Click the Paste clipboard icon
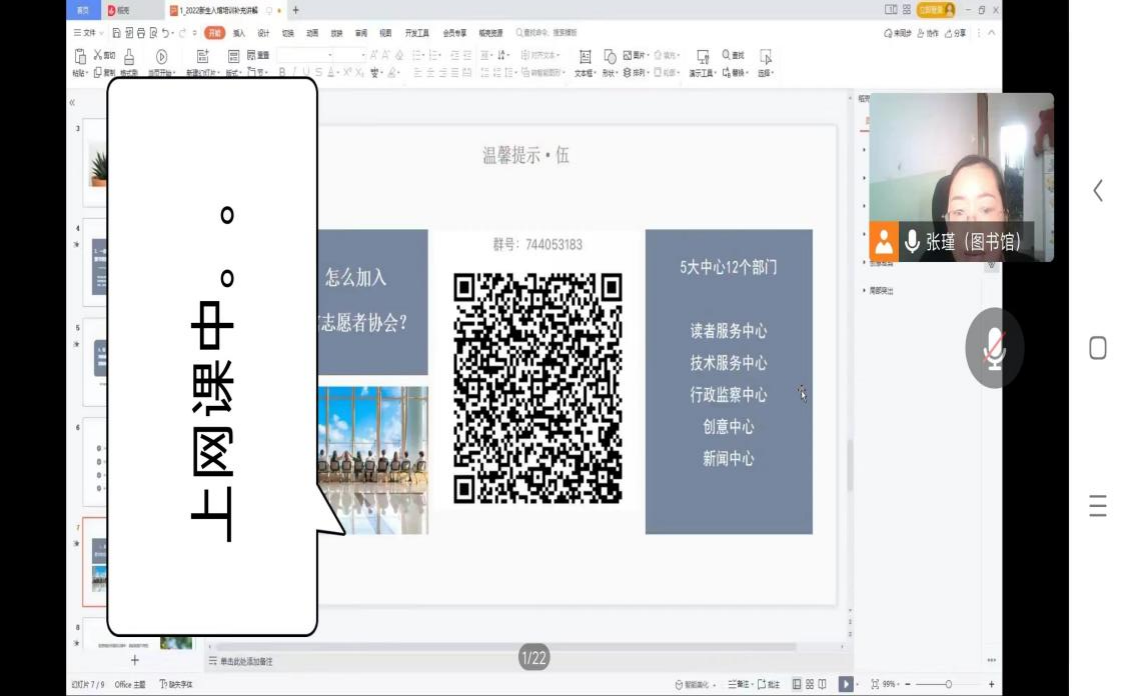This screenshot has height=696, width=1128. click(80, 57)
